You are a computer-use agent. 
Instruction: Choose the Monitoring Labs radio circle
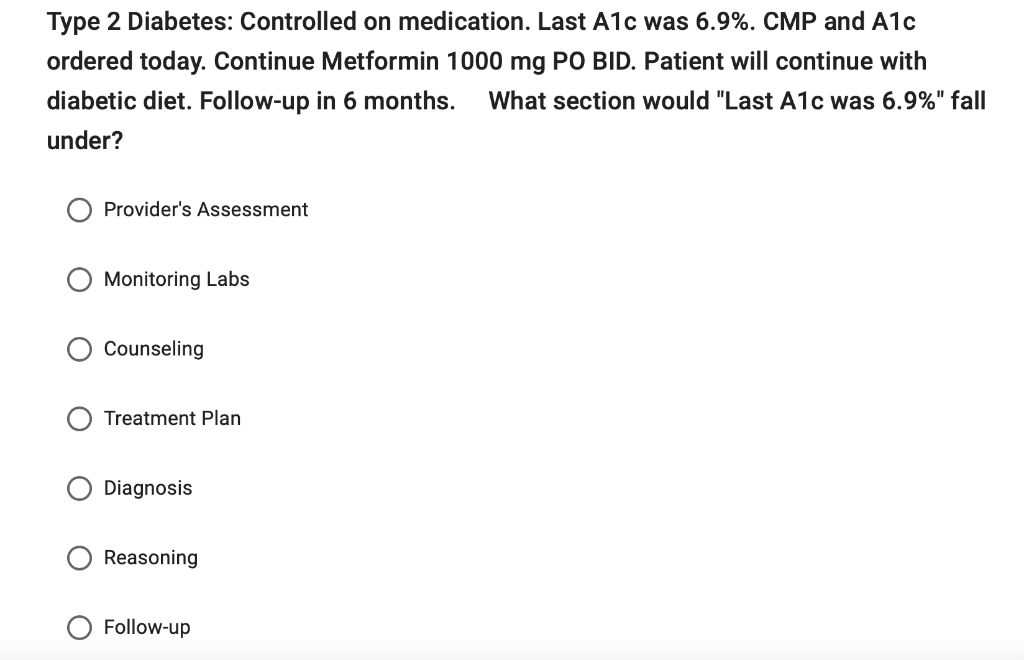tap(80, 279)
